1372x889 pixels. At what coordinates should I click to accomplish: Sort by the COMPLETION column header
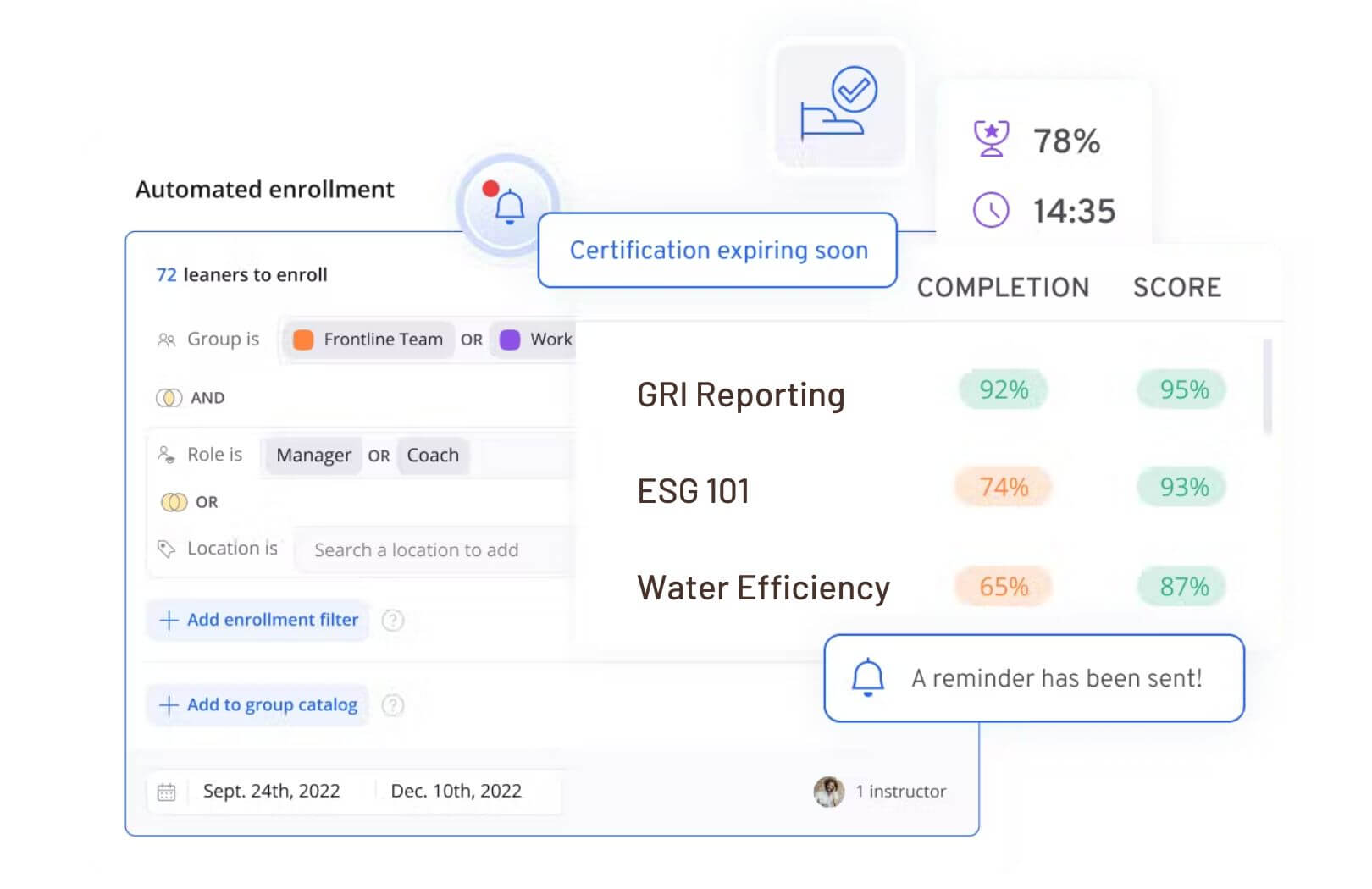click(x=1003, y=288)
